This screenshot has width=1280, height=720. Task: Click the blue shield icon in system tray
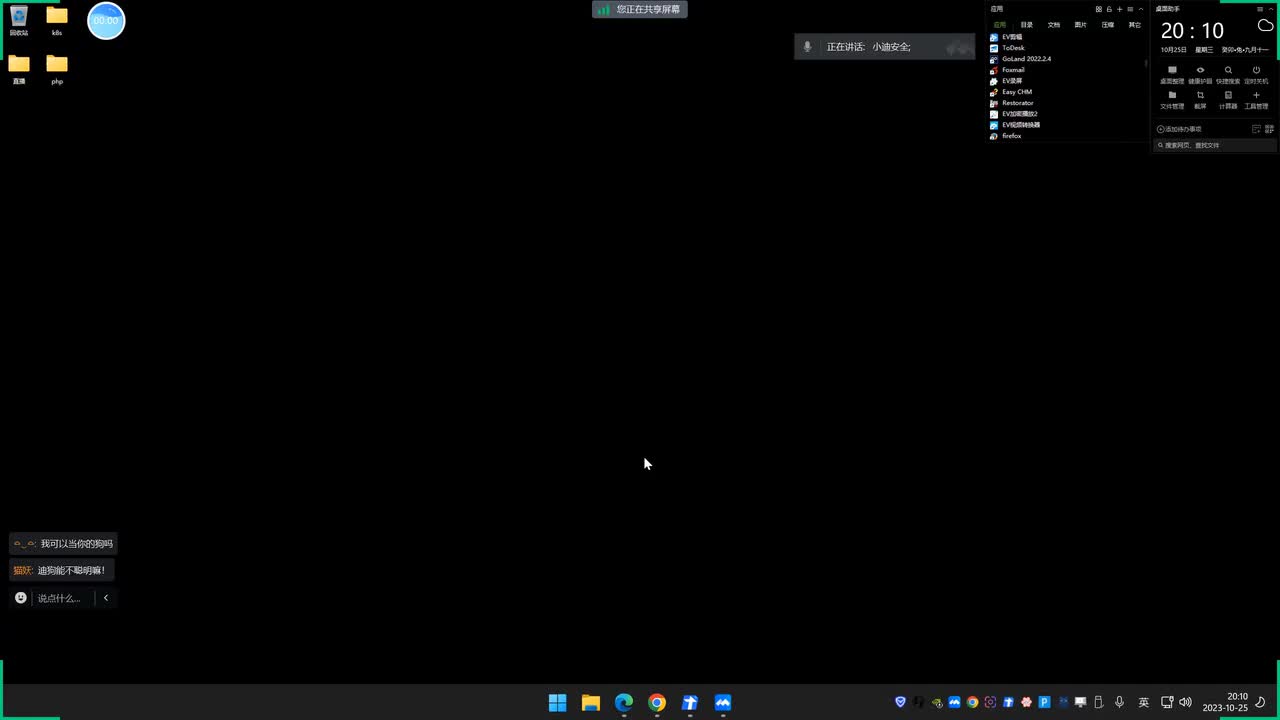pyautogui.click(x=900, y=703)
